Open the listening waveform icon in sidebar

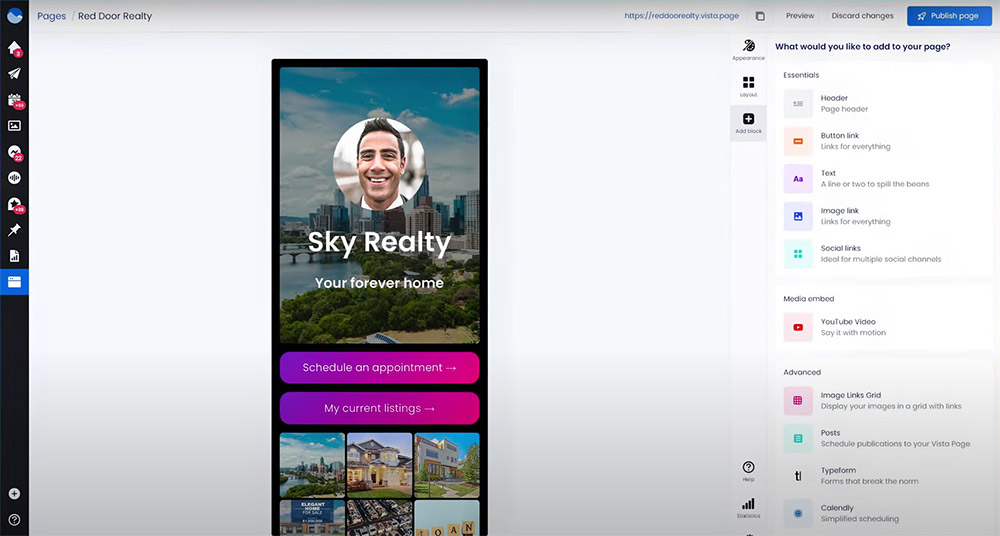pyautogui.click(x=14, y=178)
